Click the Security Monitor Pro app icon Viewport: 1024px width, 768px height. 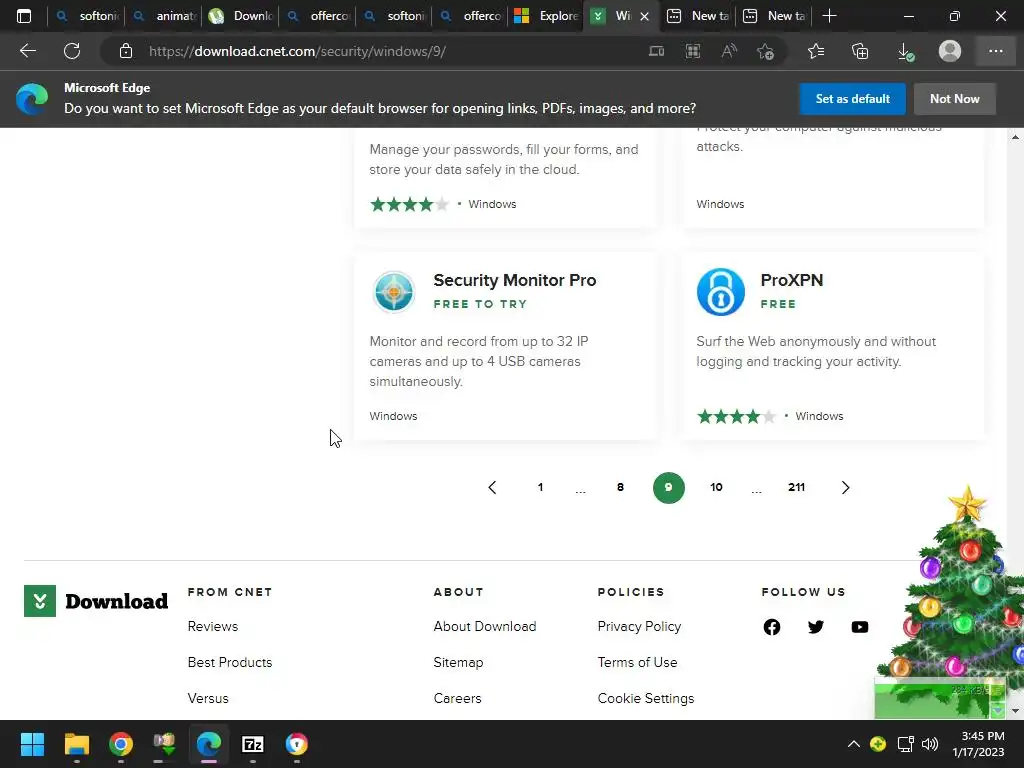(394, 291)
